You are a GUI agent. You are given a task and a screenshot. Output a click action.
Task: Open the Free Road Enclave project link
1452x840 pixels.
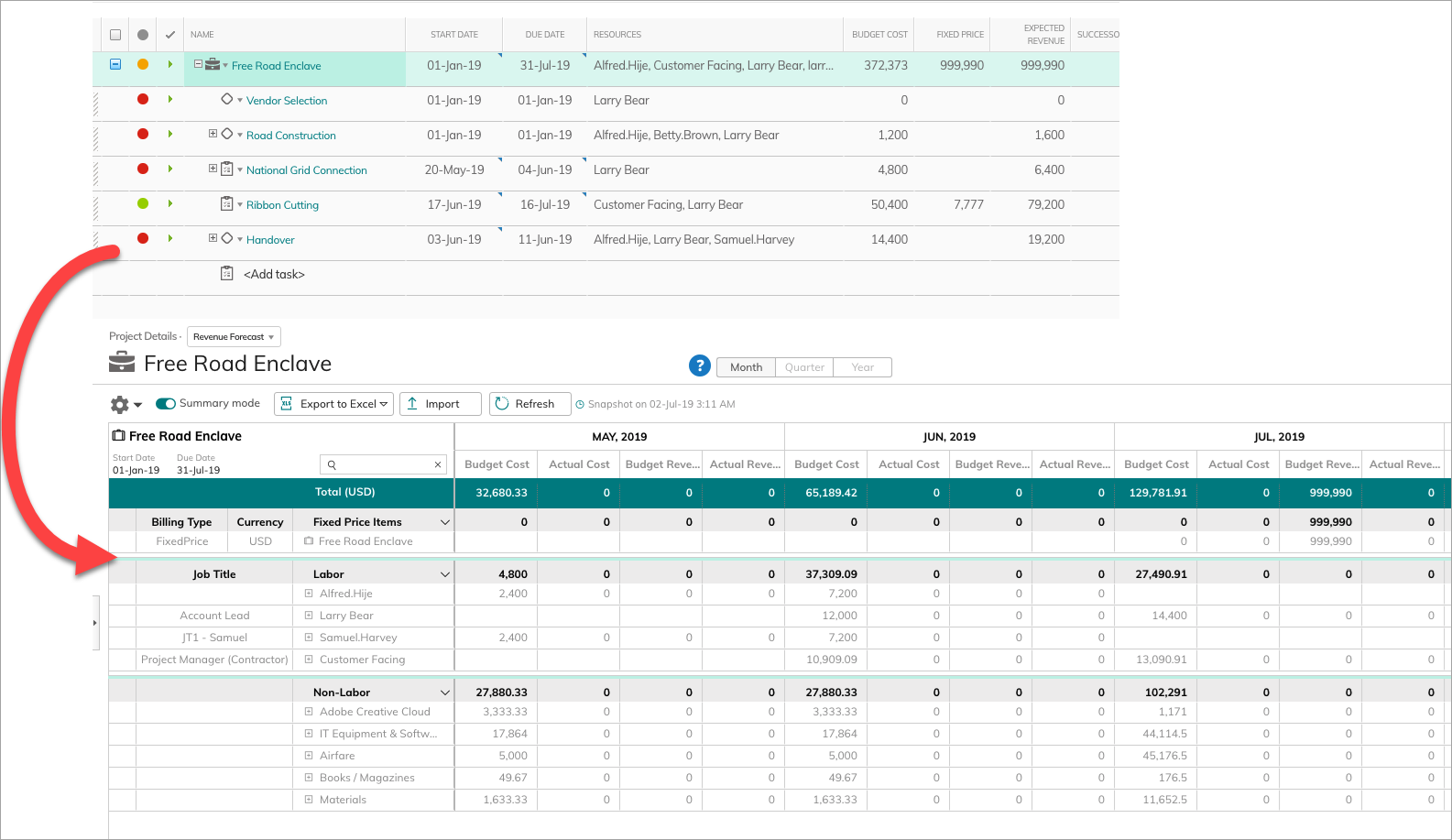276,66
